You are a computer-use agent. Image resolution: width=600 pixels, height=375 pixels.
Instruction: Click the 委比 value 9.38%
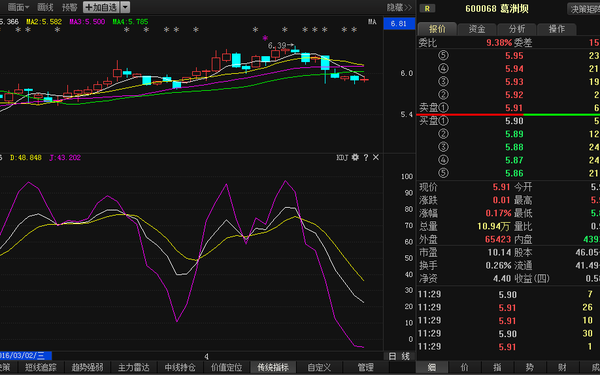click(499, 42)
